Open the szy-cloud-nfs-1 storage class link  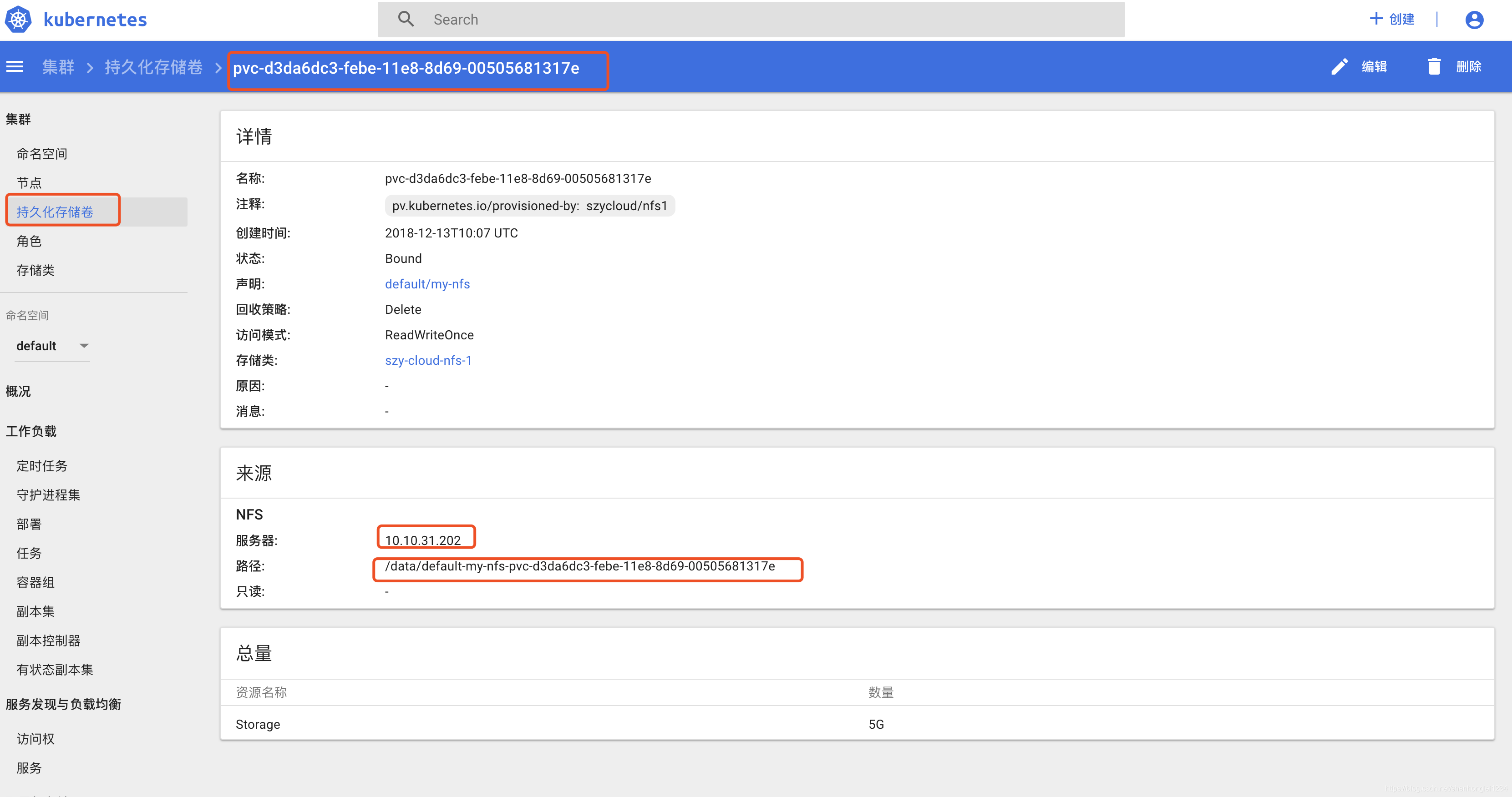click(428, 360)
